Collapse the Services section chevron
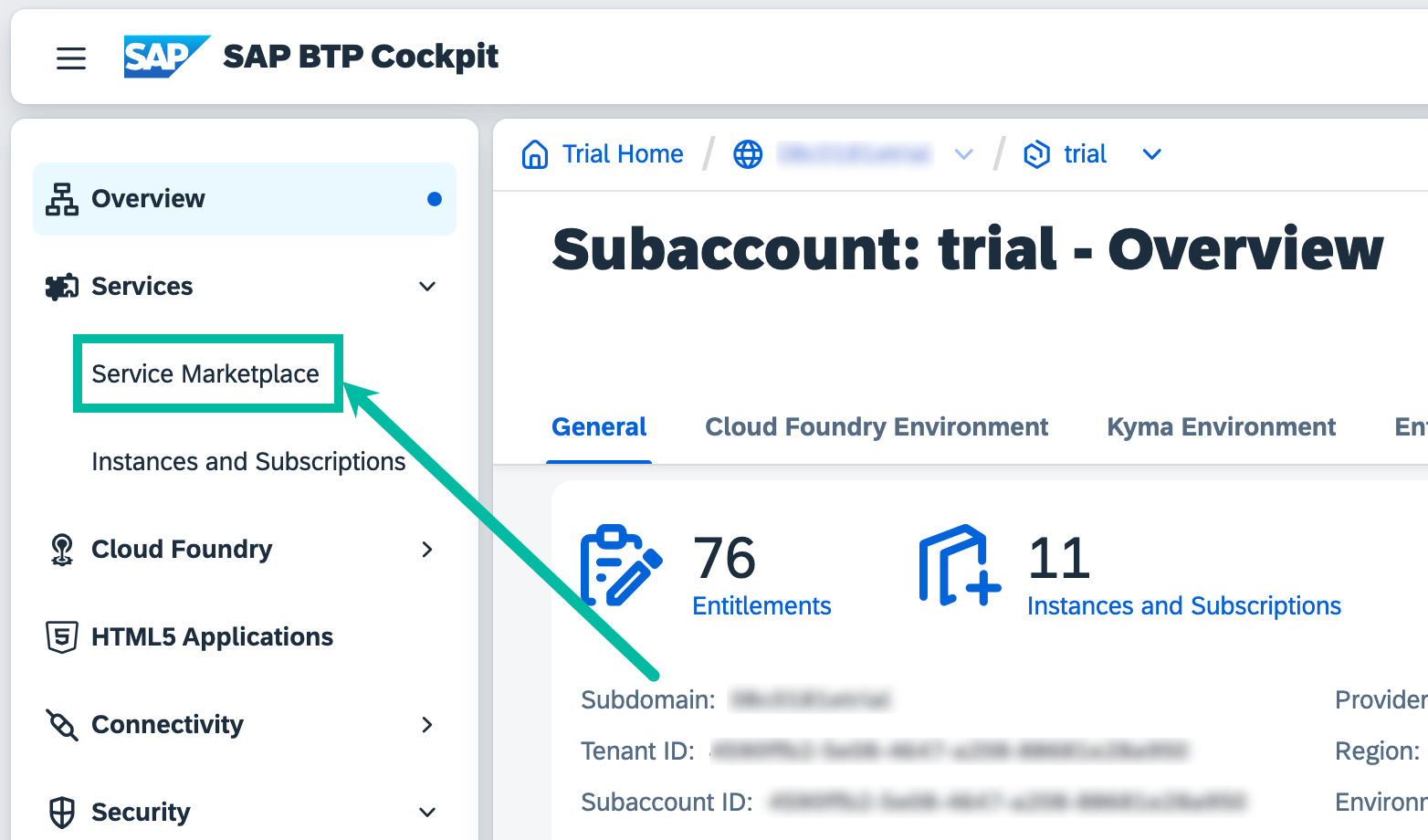This screenshot has width=1428, height=840. 427,286
